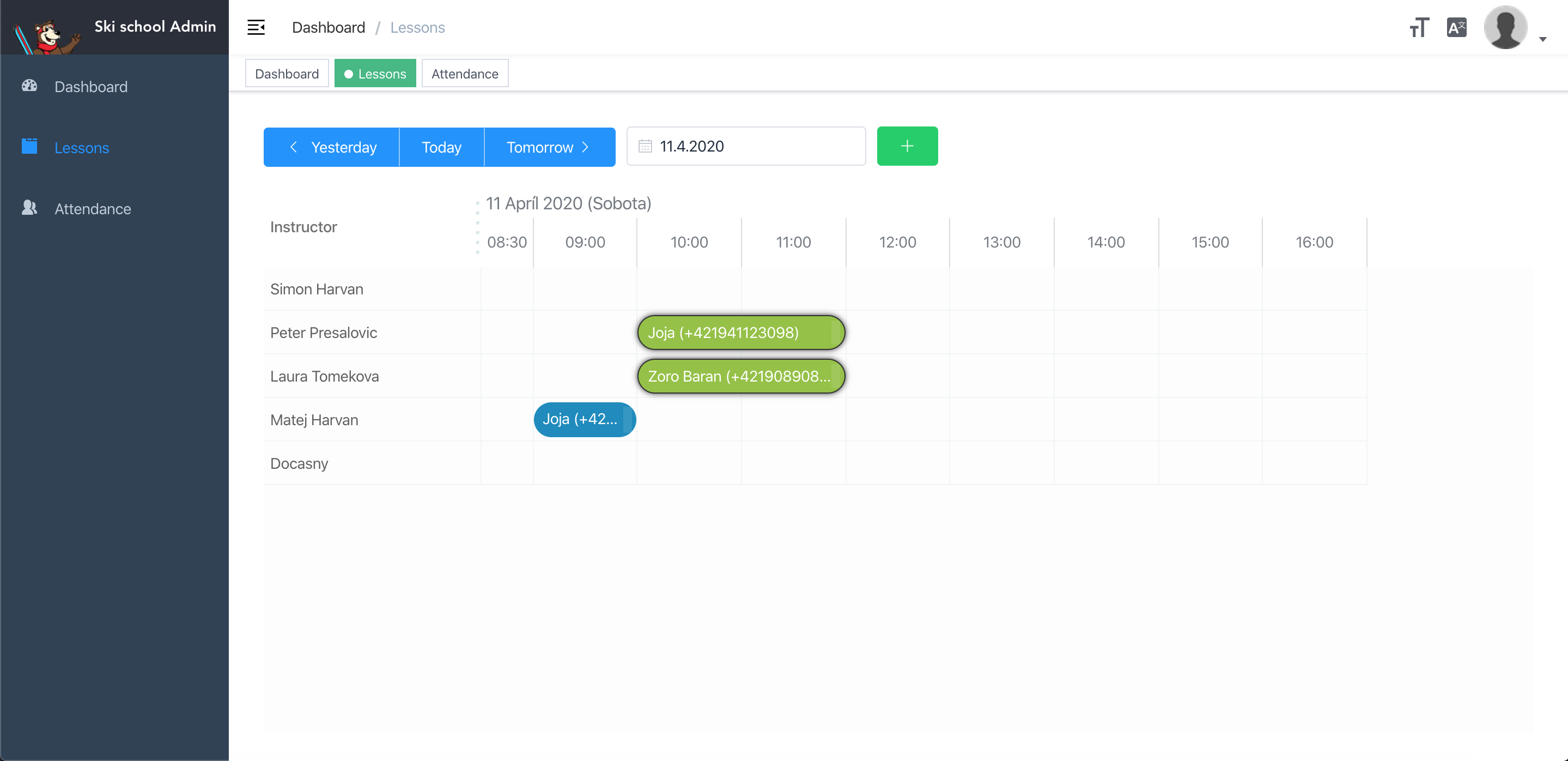Open Peter Presalovic's Joja lesson block
Image resolution: width=1568 pixels, height=761 pixels.
740,333
